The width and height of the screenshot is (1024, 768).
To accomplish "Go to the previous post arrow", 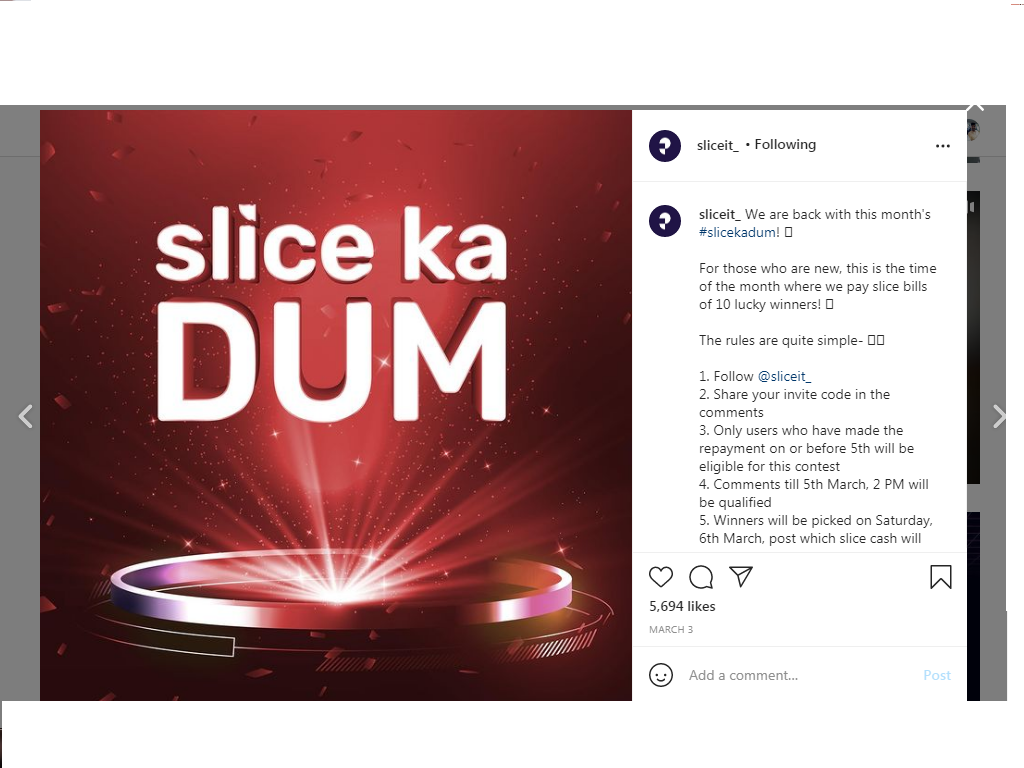I will pyautogui.click(x=25, y=416).
